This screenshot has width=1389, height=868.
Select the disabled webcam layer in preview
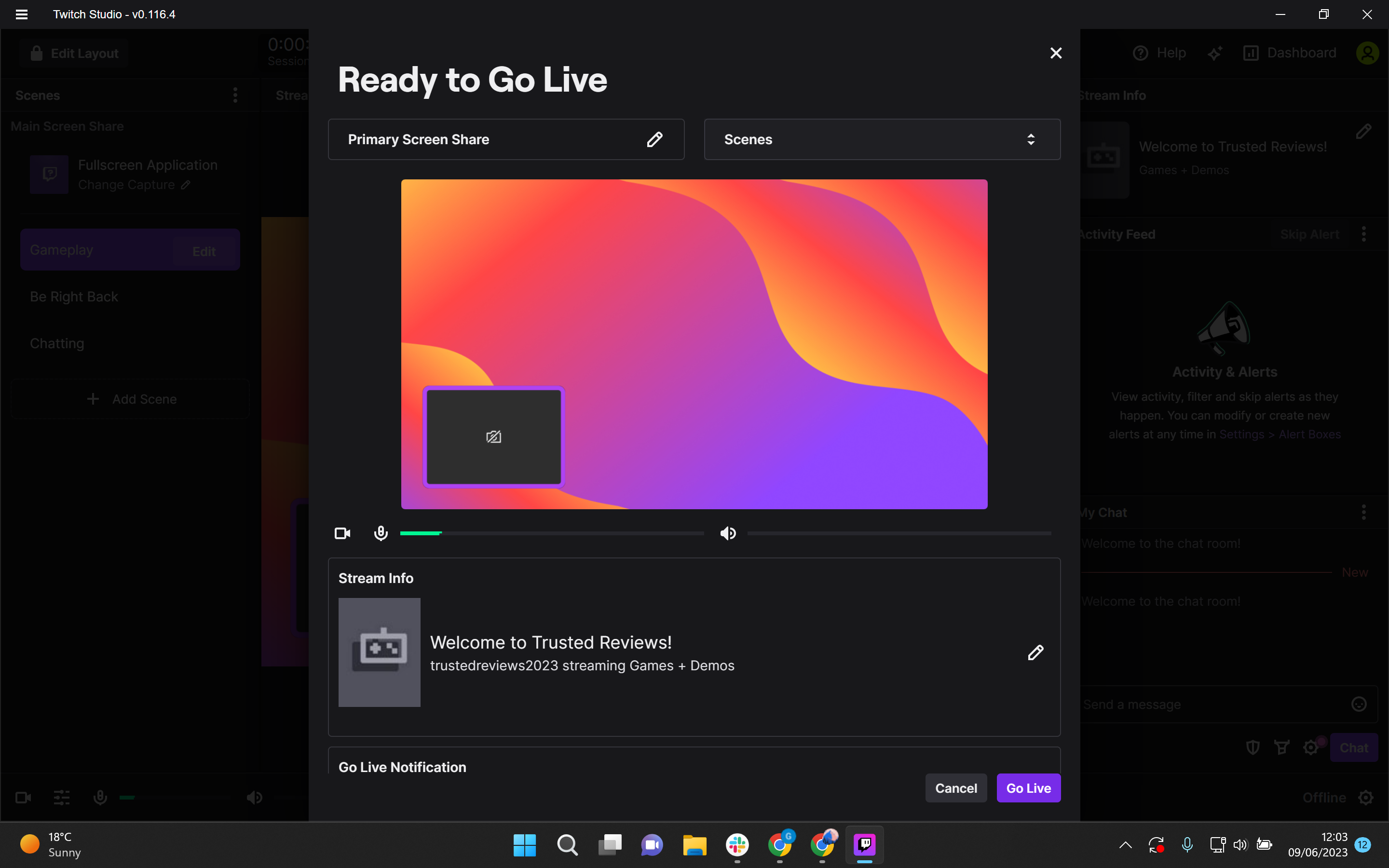pyautogui.click(x=493, y=437)
